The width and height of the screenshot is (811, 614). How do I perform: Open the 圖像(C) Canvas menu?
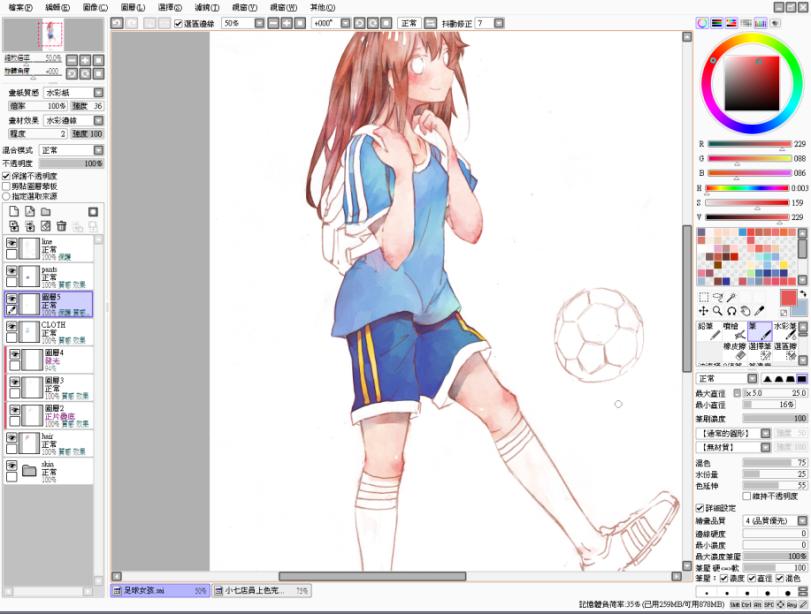[x=95, y=8]
